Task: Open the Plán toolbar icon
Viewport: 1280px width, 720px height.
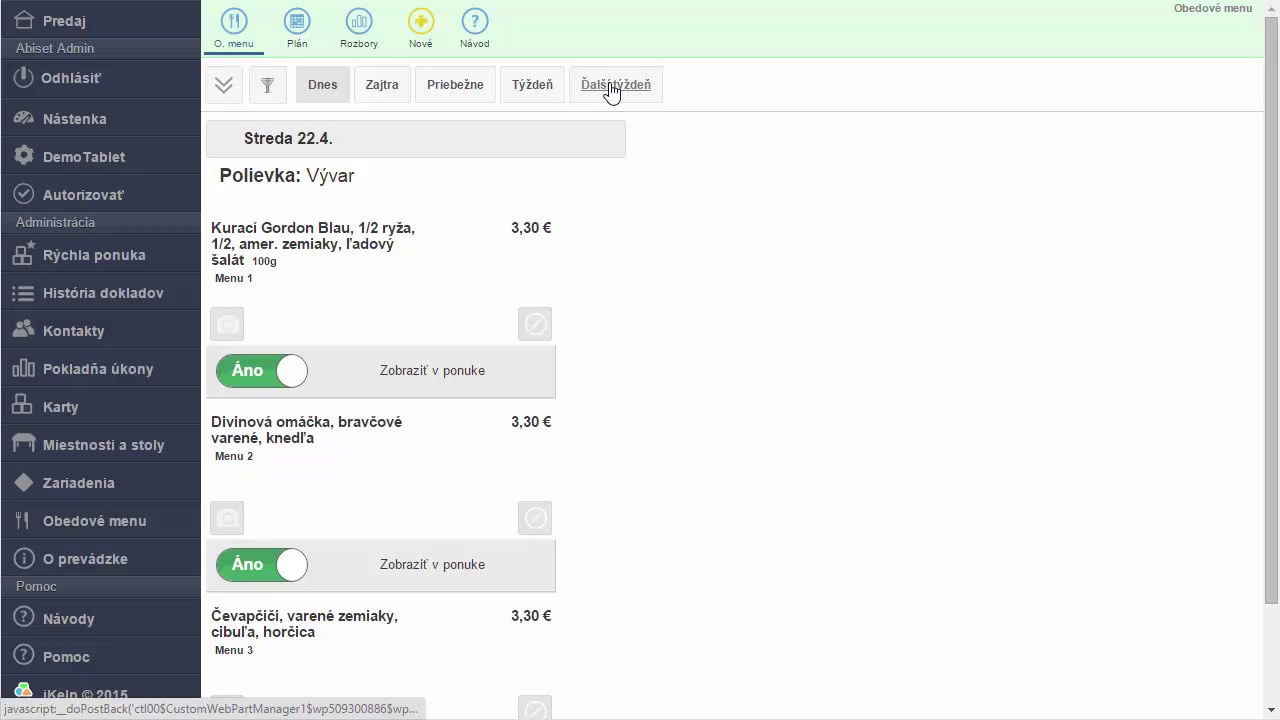Action: pyautogui.click(x=297, y=21)
